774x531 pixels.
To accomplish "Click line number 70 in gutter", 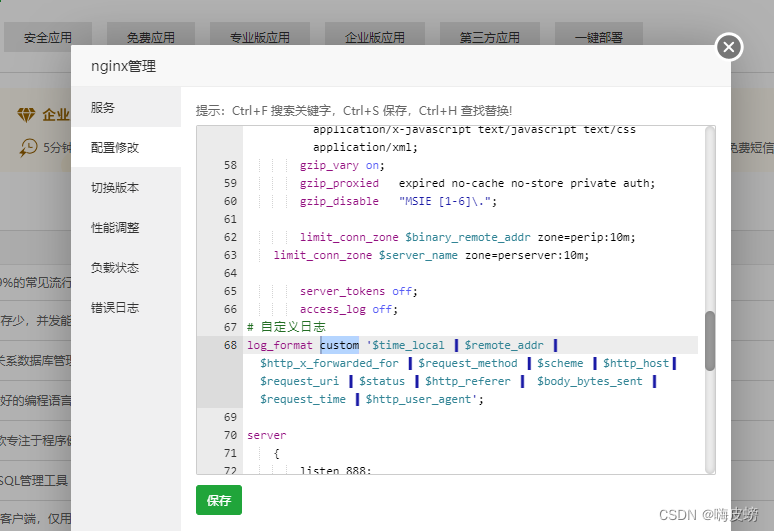I will [231, 435].
